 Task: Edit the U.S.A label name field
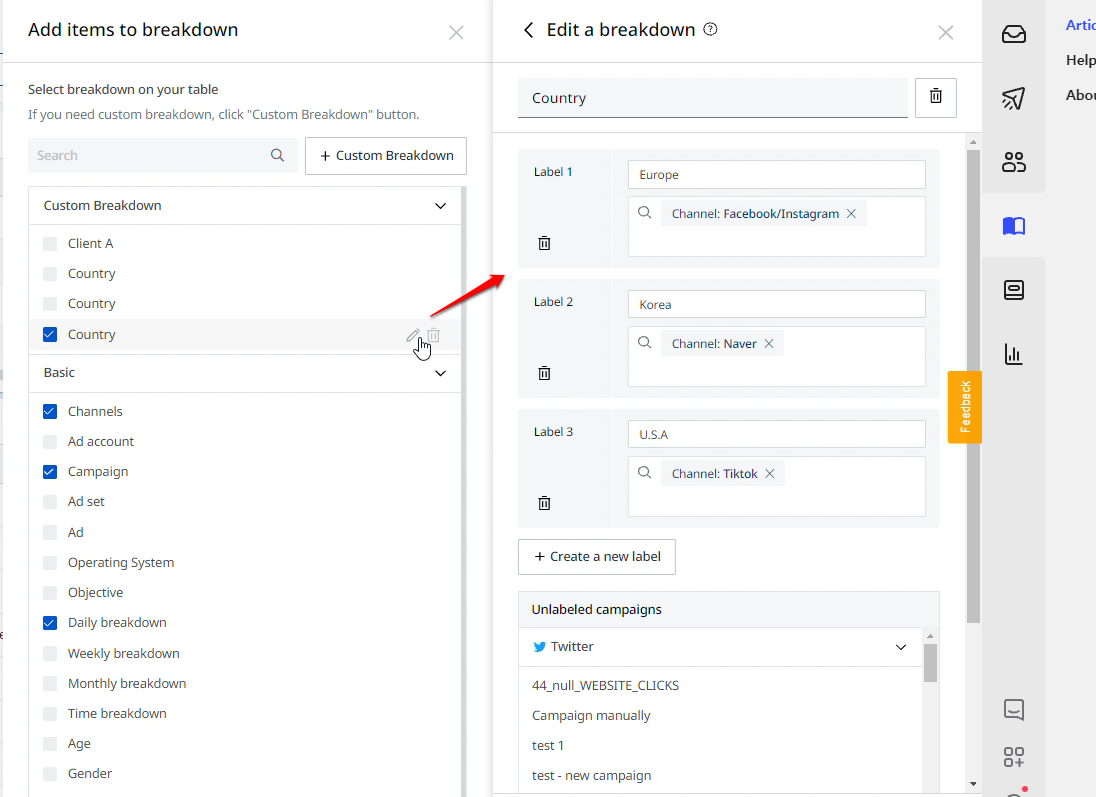click(777, 435)
